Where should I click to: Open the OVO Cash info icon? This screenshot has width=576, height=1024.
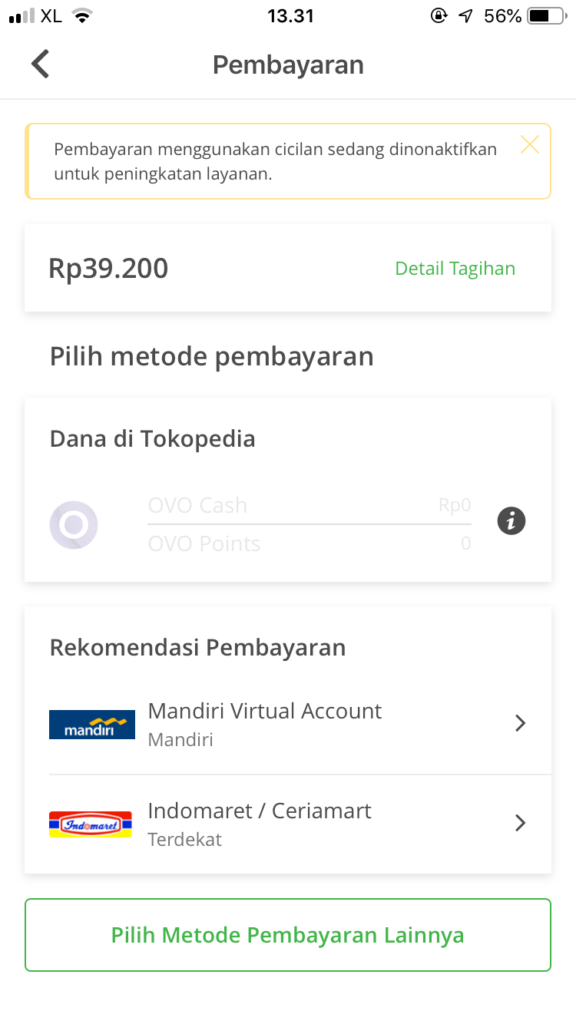click(511, 521)
